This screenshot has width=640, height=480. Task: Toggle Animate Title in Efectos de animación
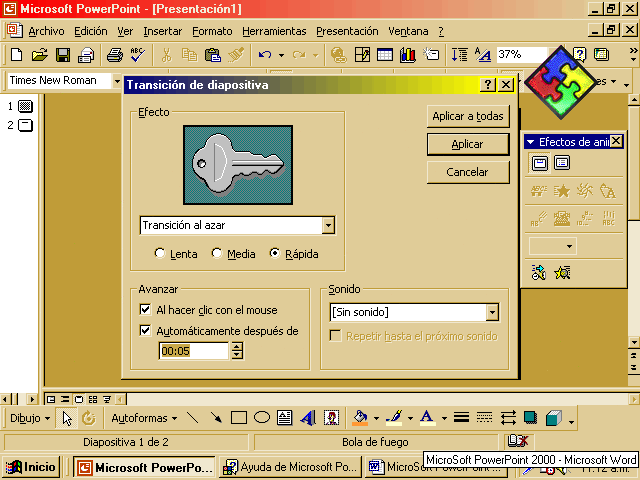click(x=540, y=163)
